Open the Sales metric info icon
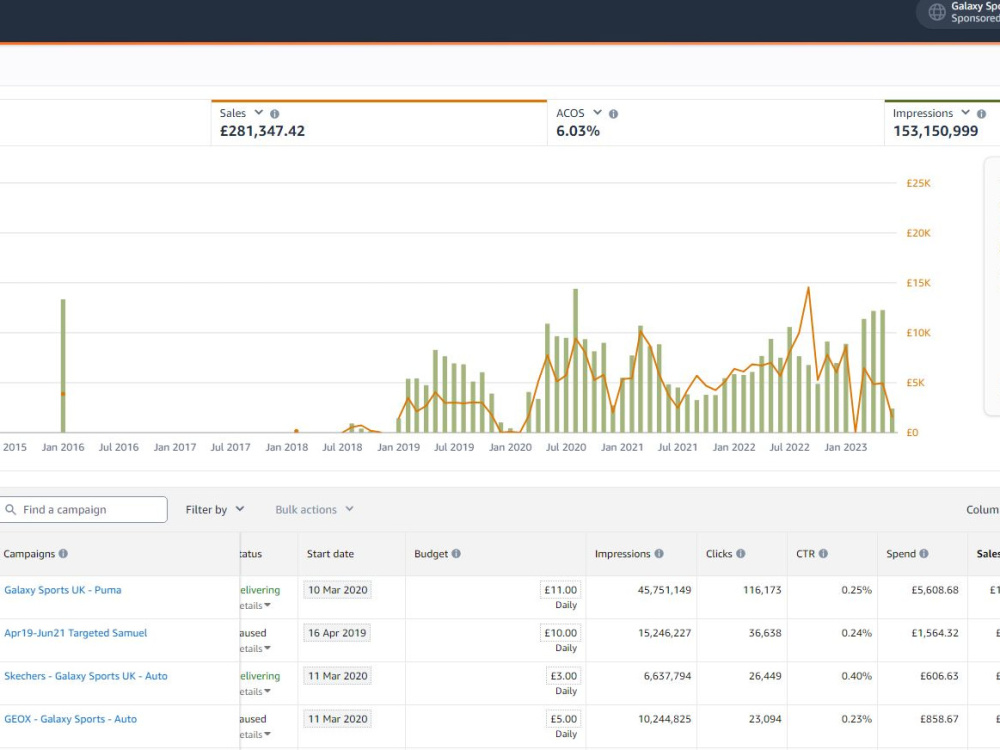The width and height of the screenshot is (1000, 750). [x=275, y=114]
